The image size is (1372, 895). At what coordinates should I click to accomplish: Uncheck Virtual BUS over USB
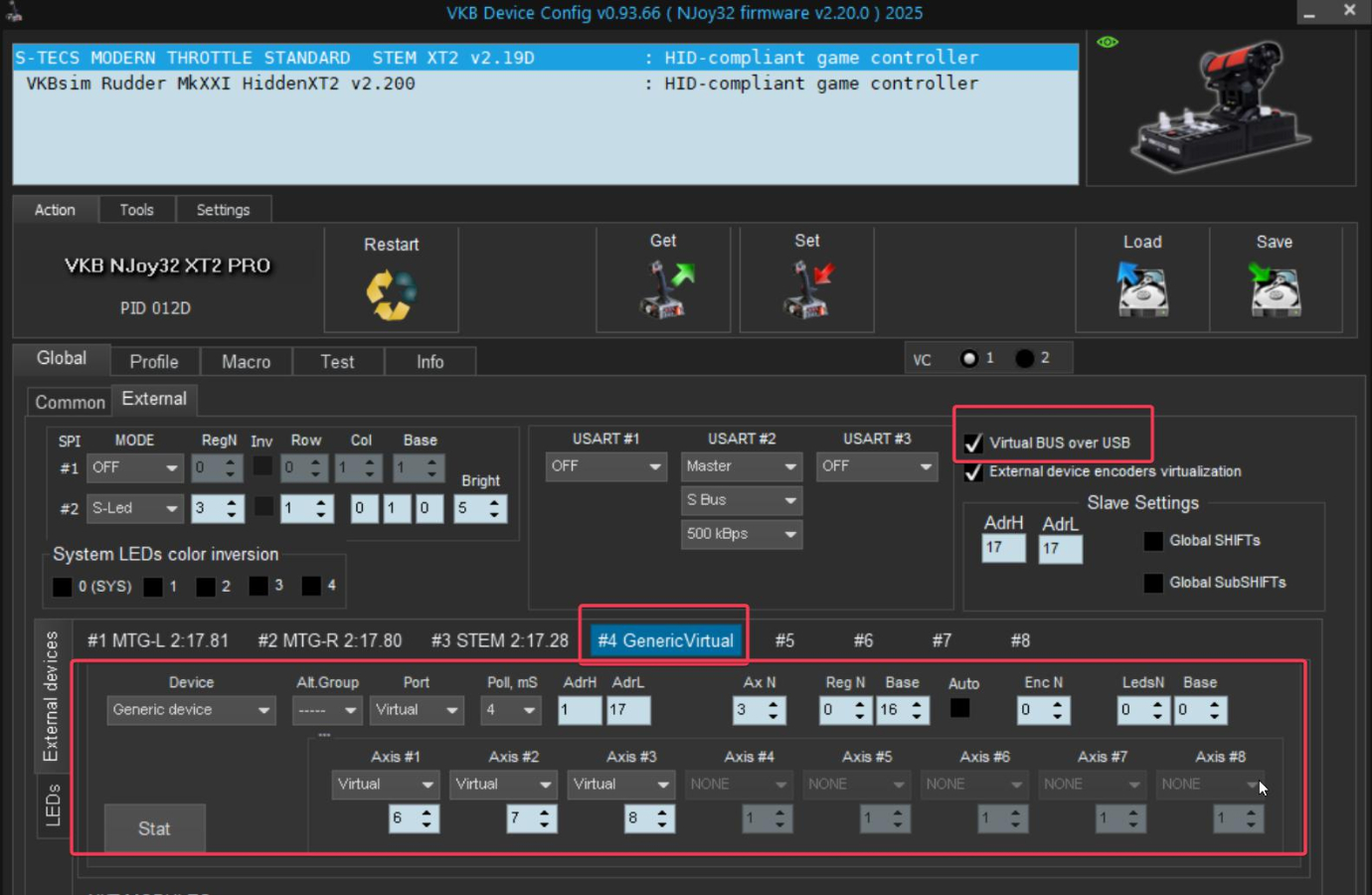[973, 444]
